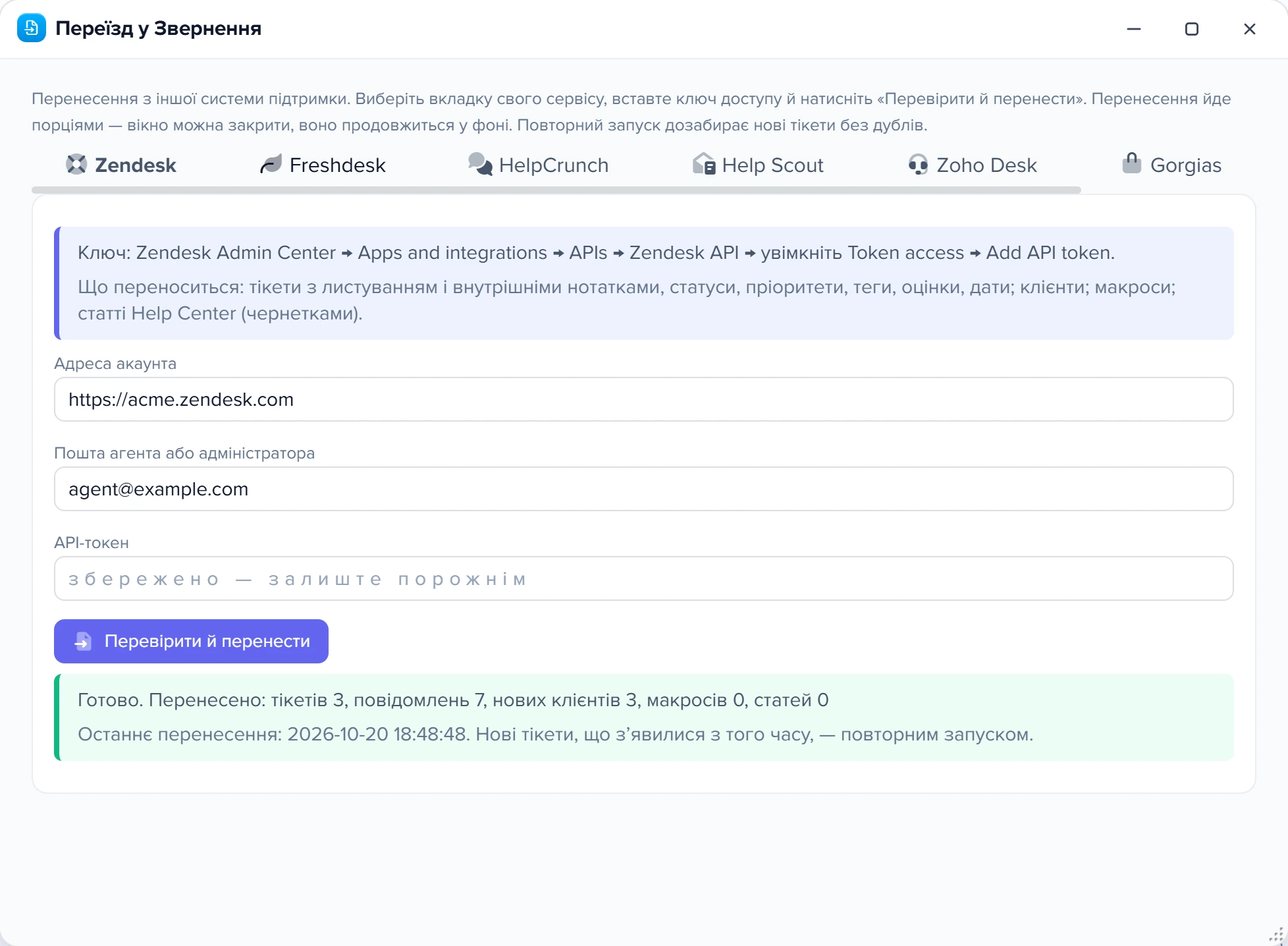
Task: Click the Zoho Desk headset icon
Action: (x=918, y=165)
